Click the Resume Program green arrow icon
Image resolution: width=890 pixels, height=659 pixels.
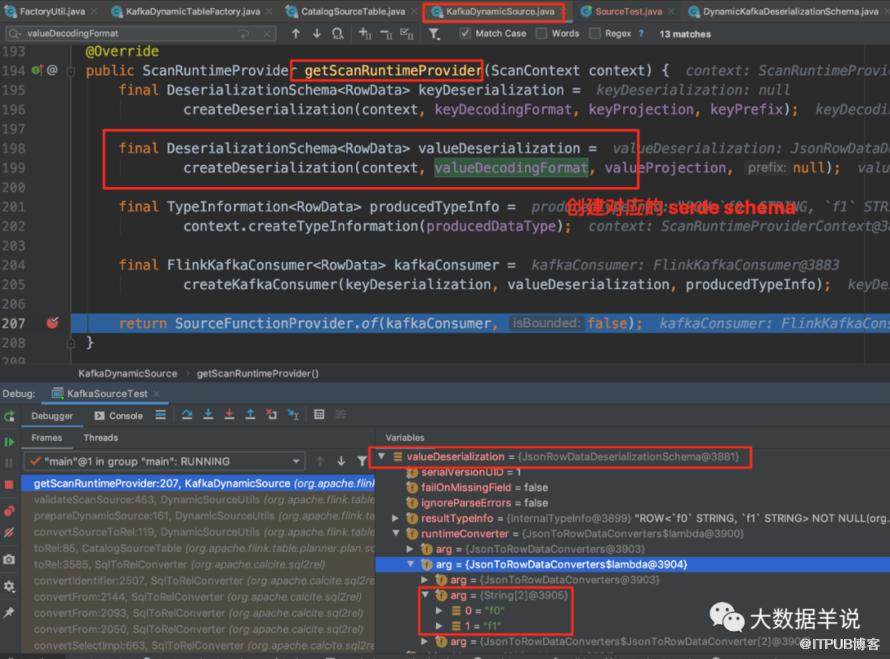(9, 442)
